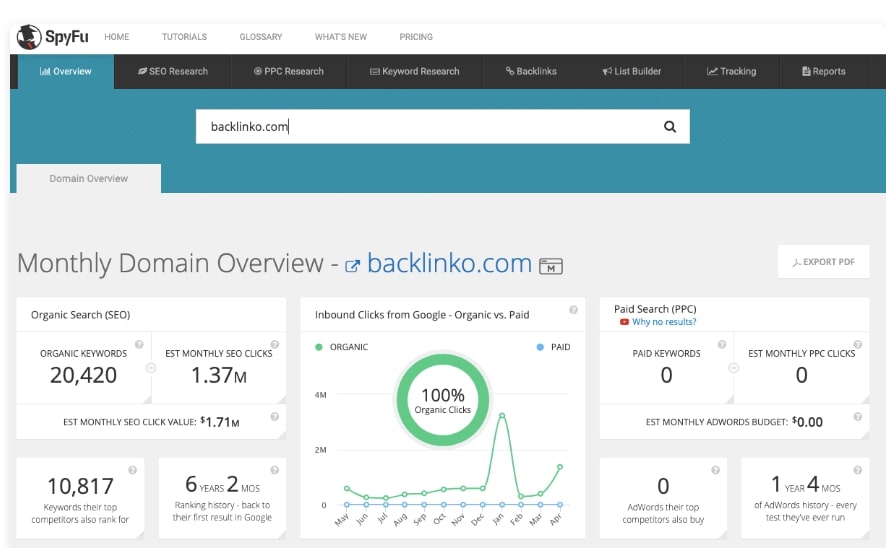Open external link icon beside backlinko.com
Screen dimensions: 886x548
pos(352,266)
